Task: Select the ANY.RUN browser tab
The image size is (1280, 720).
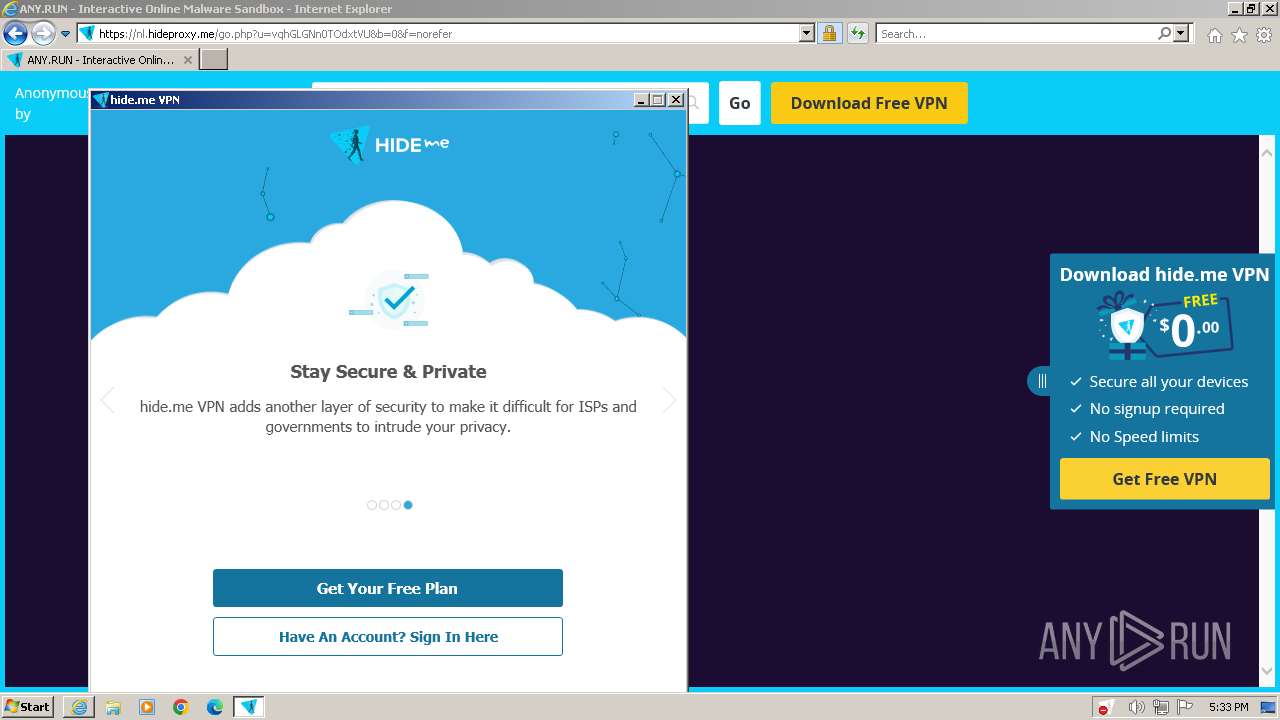Action: pos(99,60)
